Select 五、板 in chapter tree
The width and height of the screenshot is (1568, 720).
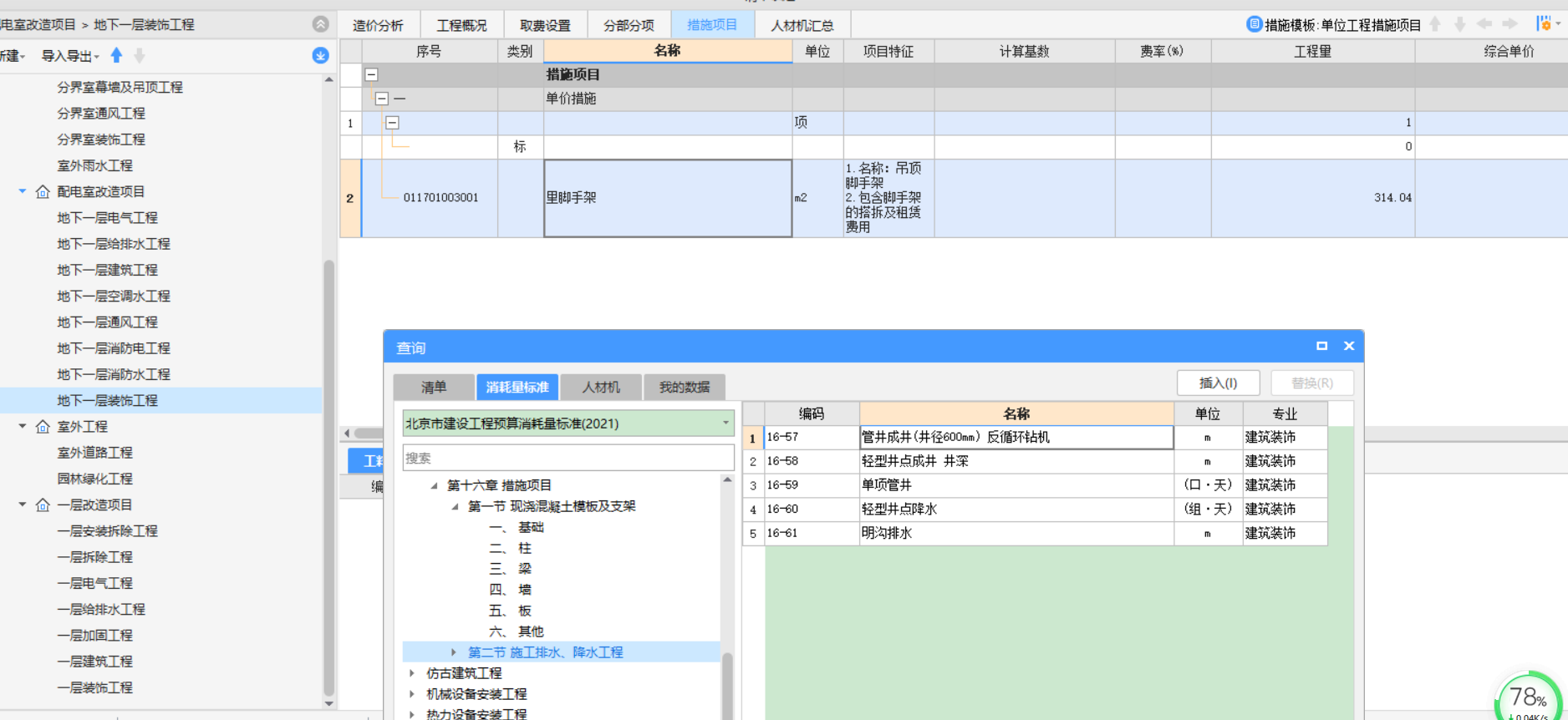point(510,611)
